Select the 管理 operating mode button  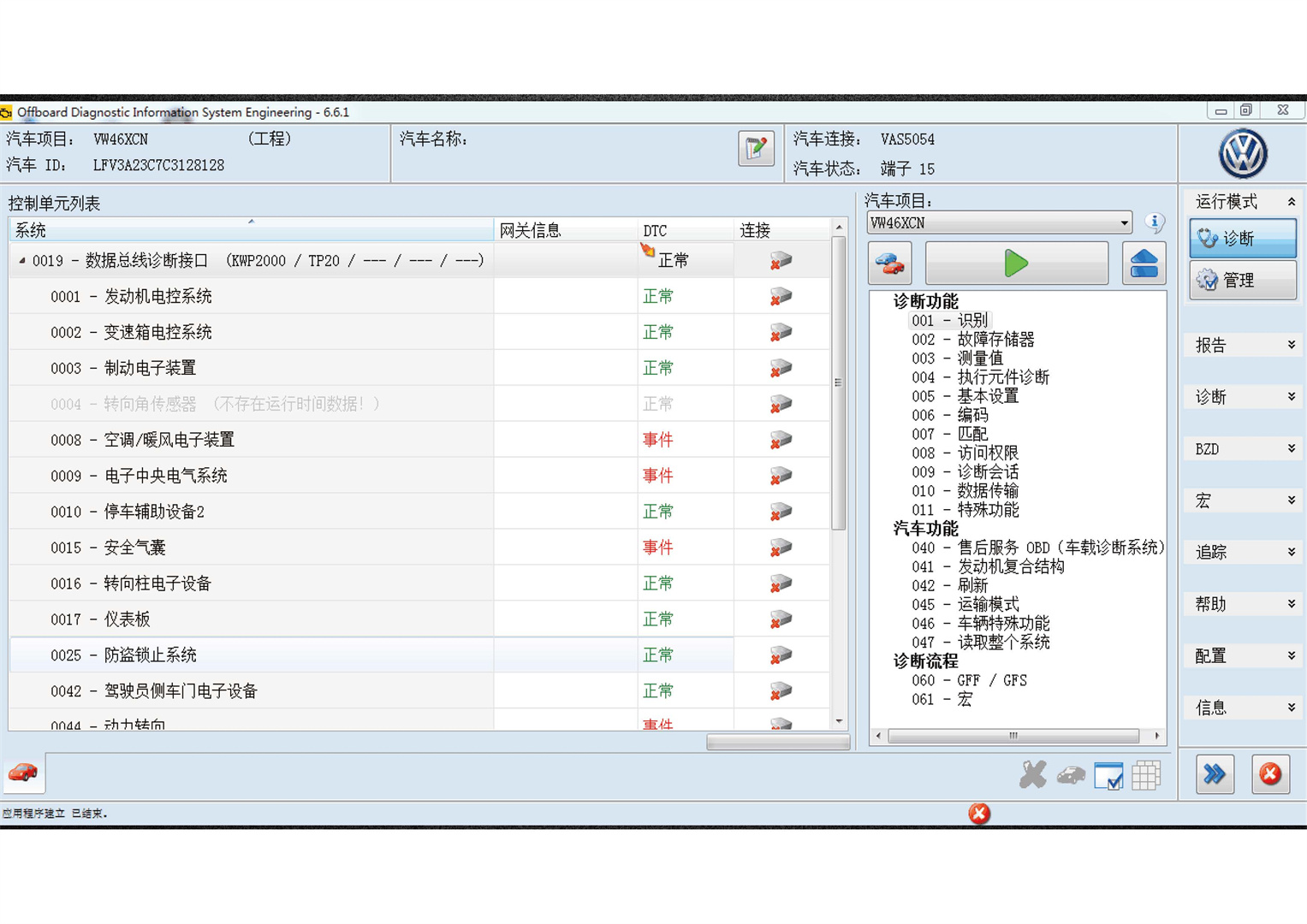point(1243,280)
